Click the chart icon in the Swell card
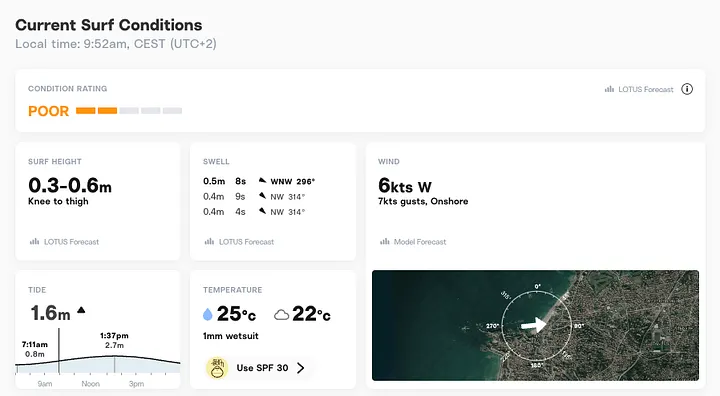 pyautogui.click(x=209, y=242)
